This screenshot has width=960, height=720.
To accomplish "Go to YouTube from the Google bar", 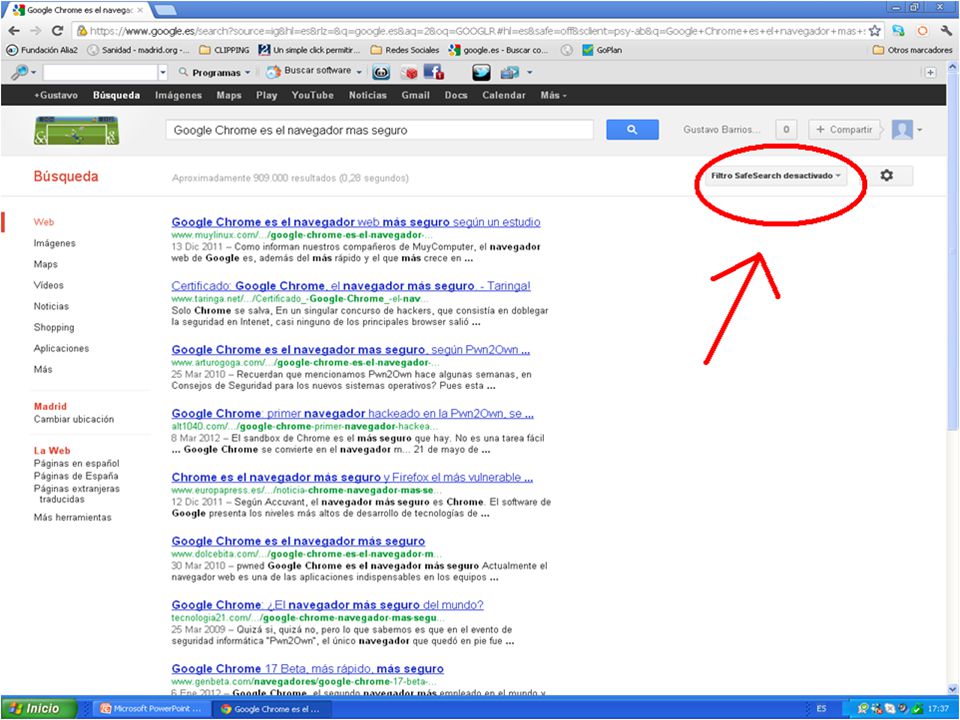I will [313, 96].
